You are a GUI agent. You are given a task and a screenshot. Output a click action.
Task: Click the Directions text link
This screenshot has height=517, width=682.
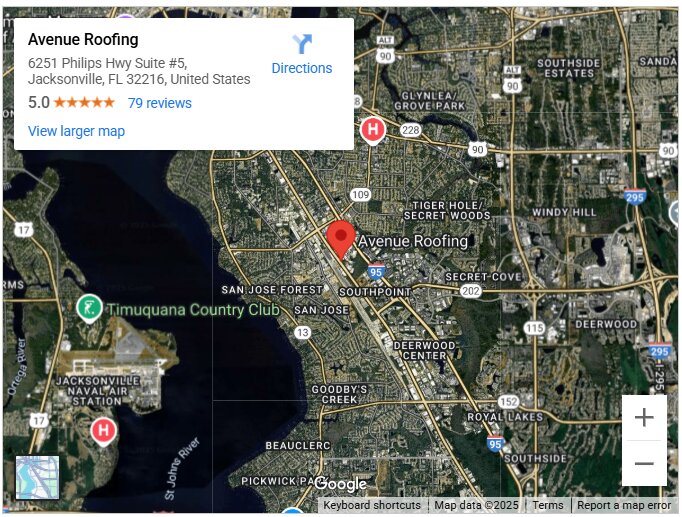[x=302, y=68]
